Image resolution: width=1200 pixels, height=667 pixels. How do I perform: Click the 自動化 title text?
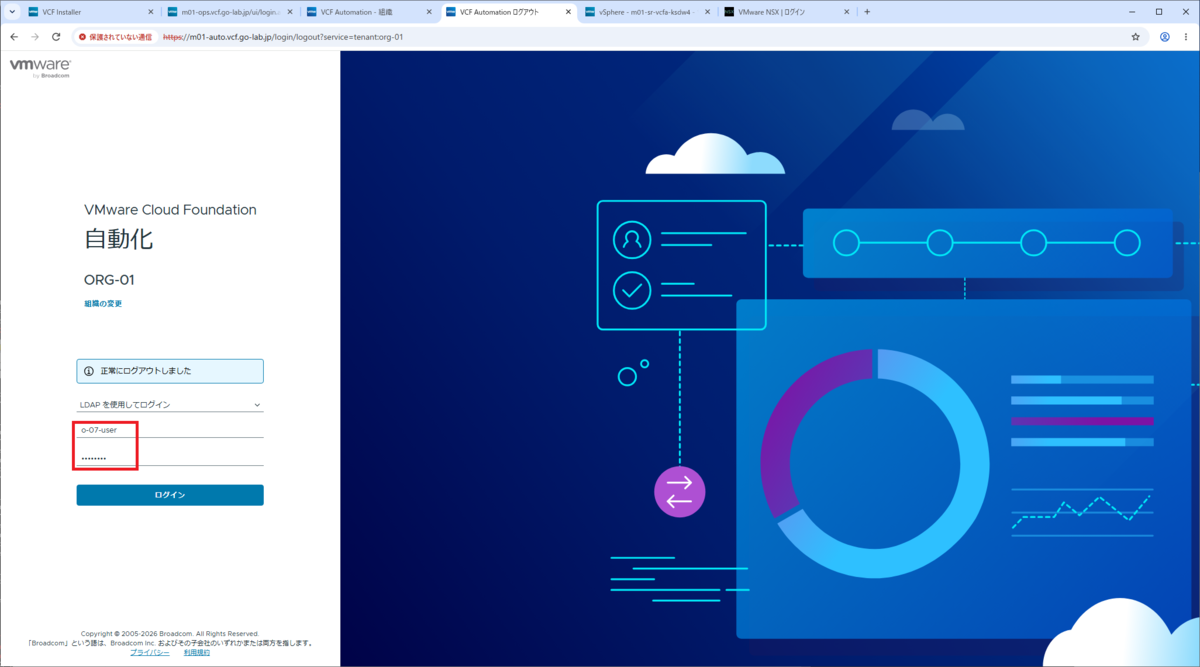[118, 239]
